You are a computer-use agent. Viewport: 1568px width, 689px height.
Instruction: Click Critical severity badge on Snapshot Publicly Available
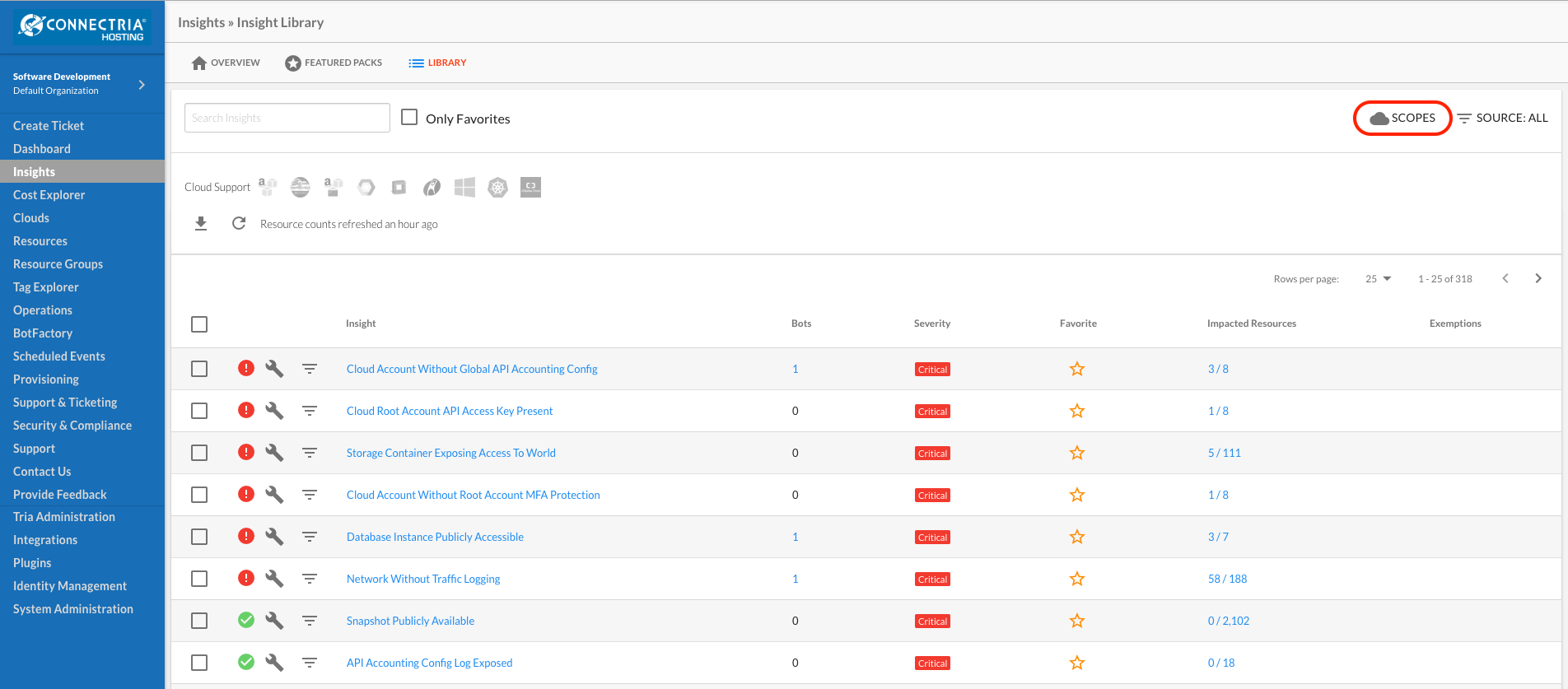coord(932,621)
